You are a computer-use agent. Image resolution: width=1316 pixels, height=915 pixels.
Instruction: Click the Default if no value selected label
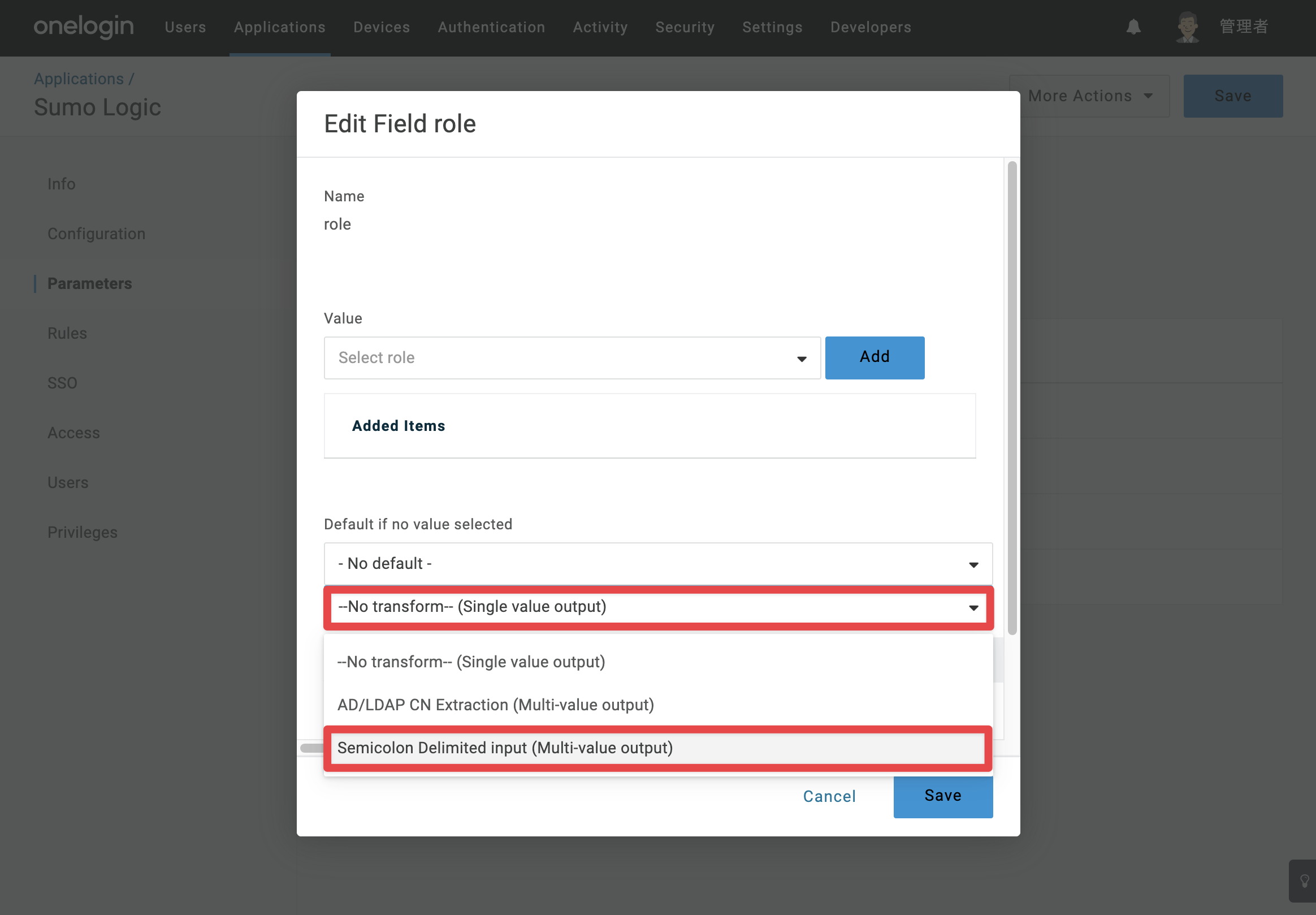coord(418,524)
